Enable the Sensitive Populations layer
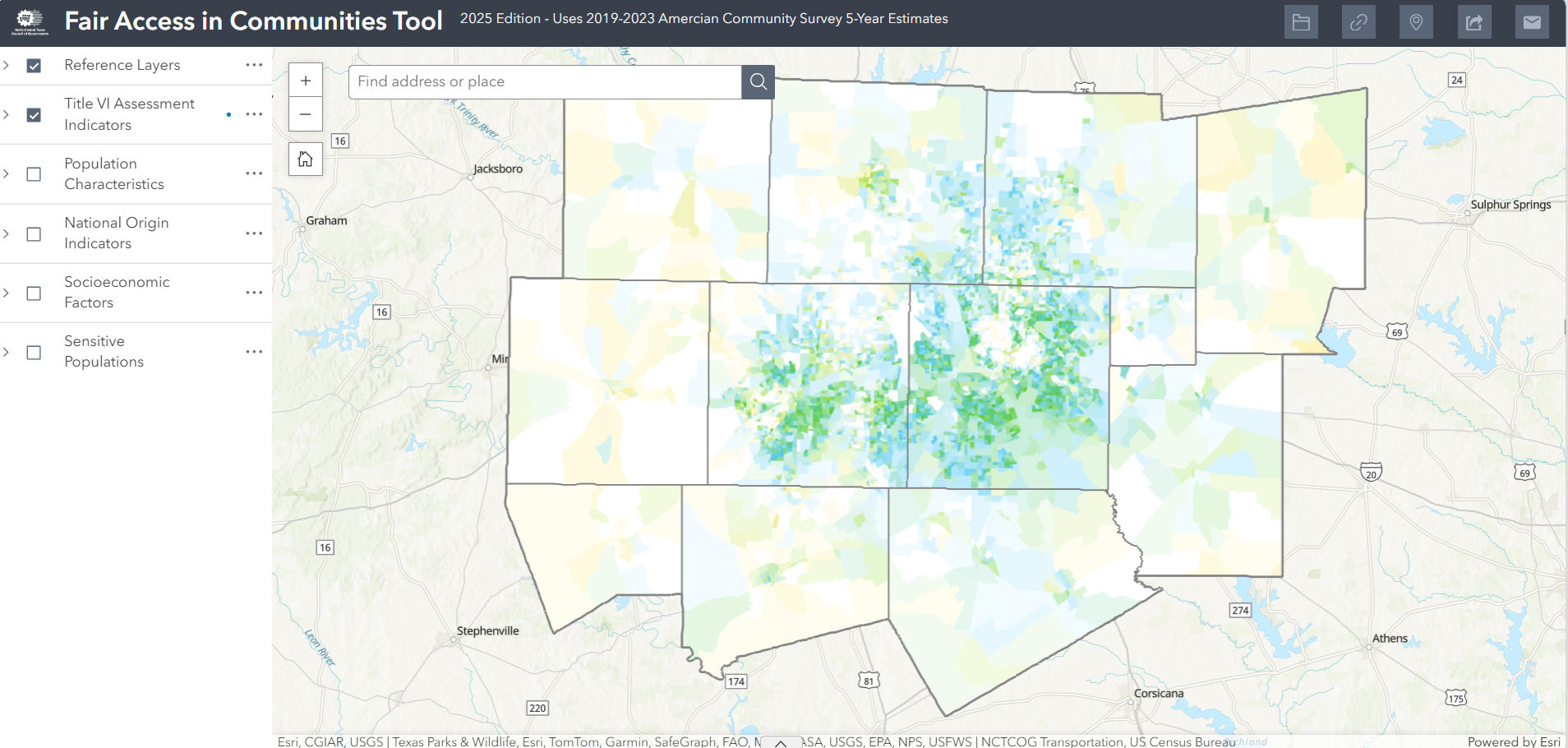The height and width of the screenshot is (748, 1568). [x=33, y=352]
